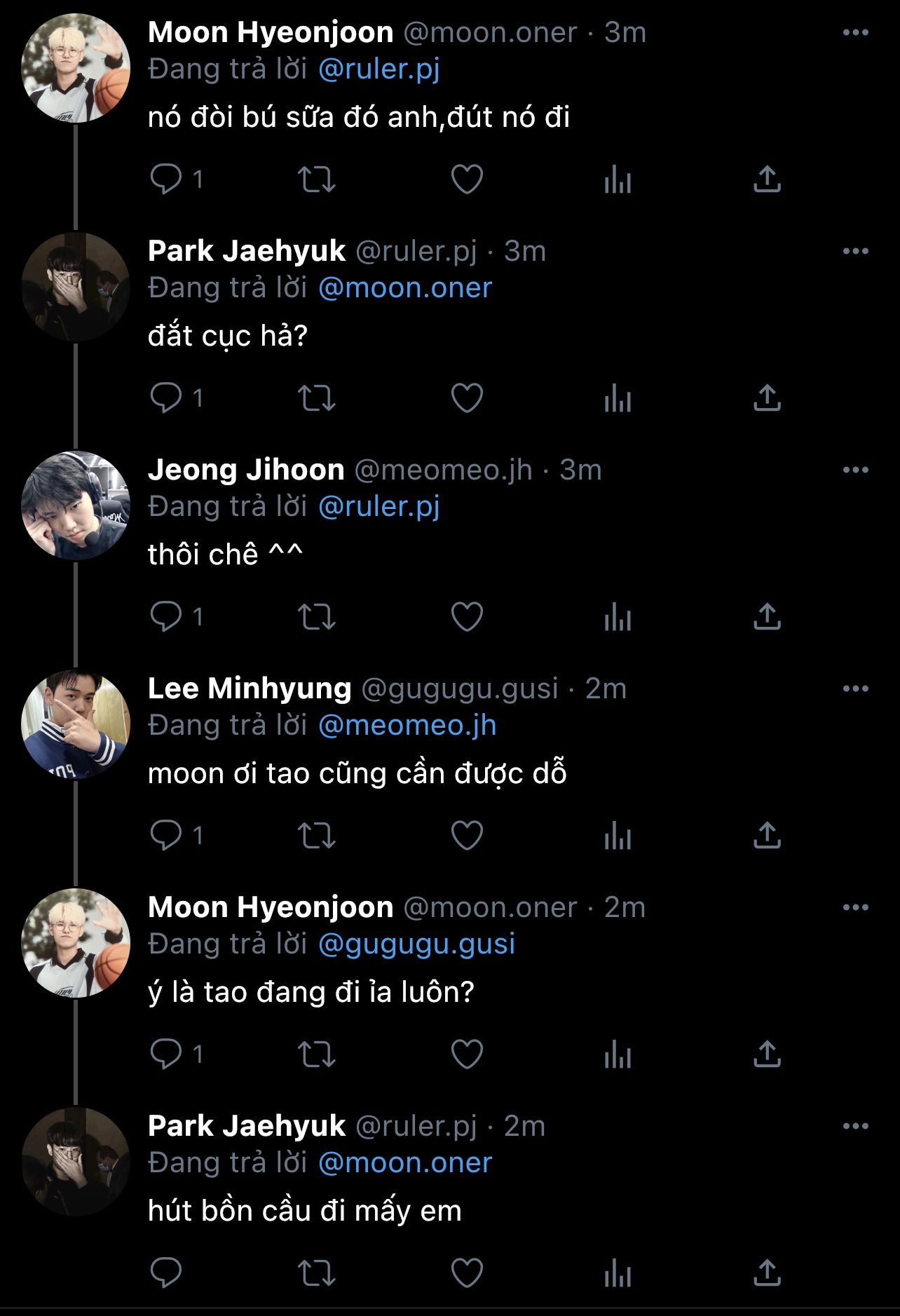Retweet "hút bồn cầu đi mấy em" tweet
900x1316 pixels.
pos(317,1273)
